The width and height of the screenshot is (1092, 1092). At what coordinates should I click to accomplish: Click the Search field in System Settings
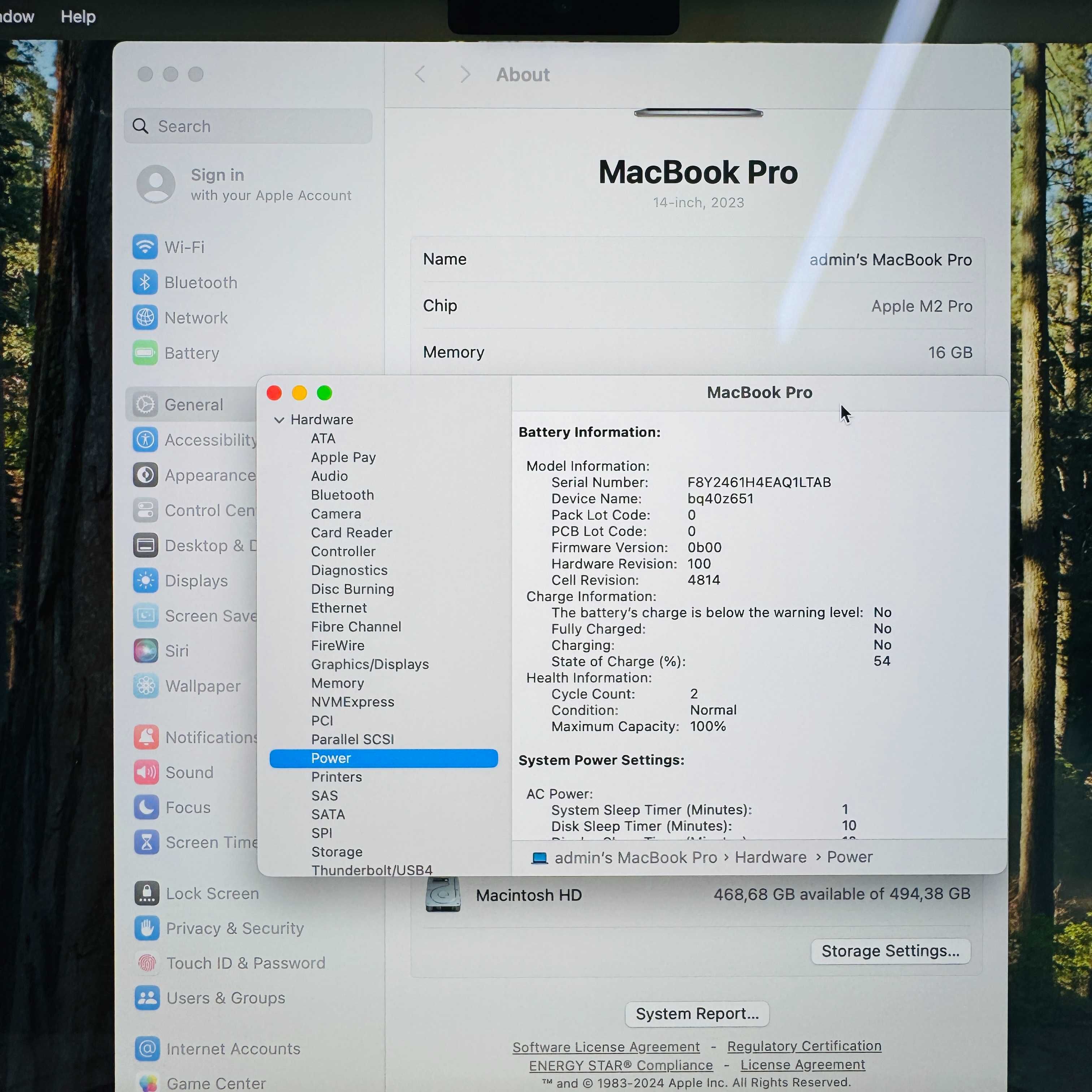[248, 126]
